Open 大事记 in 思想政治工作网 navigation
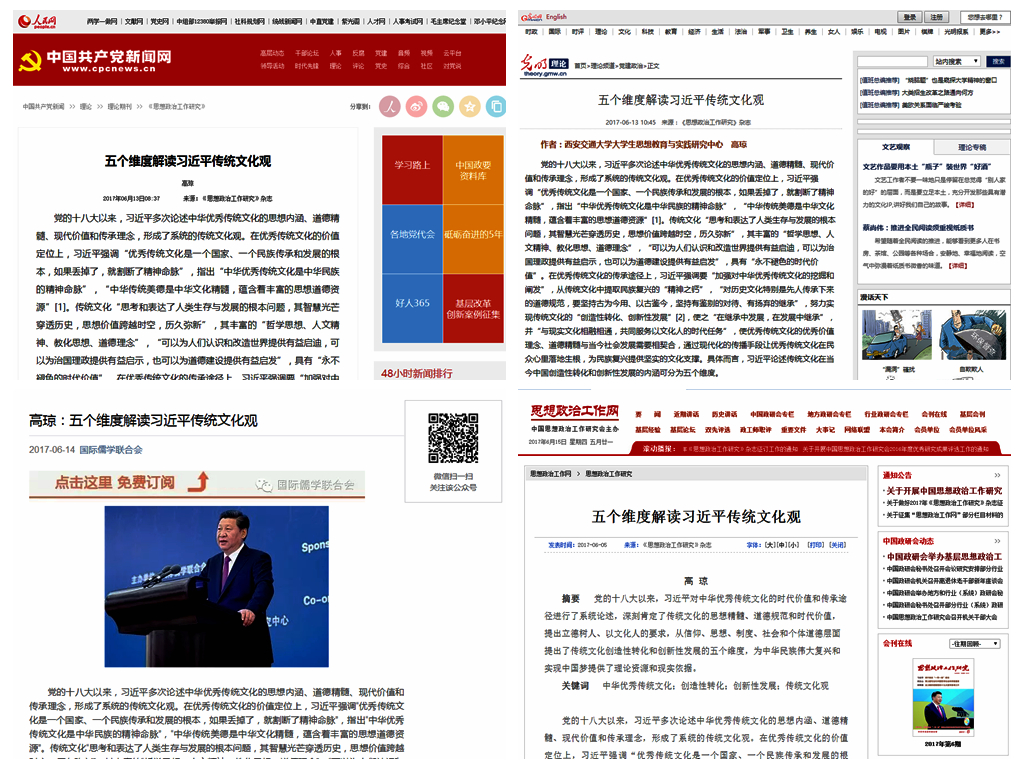The width and height of the screenshot is (1024, 768). pos(825,430)
